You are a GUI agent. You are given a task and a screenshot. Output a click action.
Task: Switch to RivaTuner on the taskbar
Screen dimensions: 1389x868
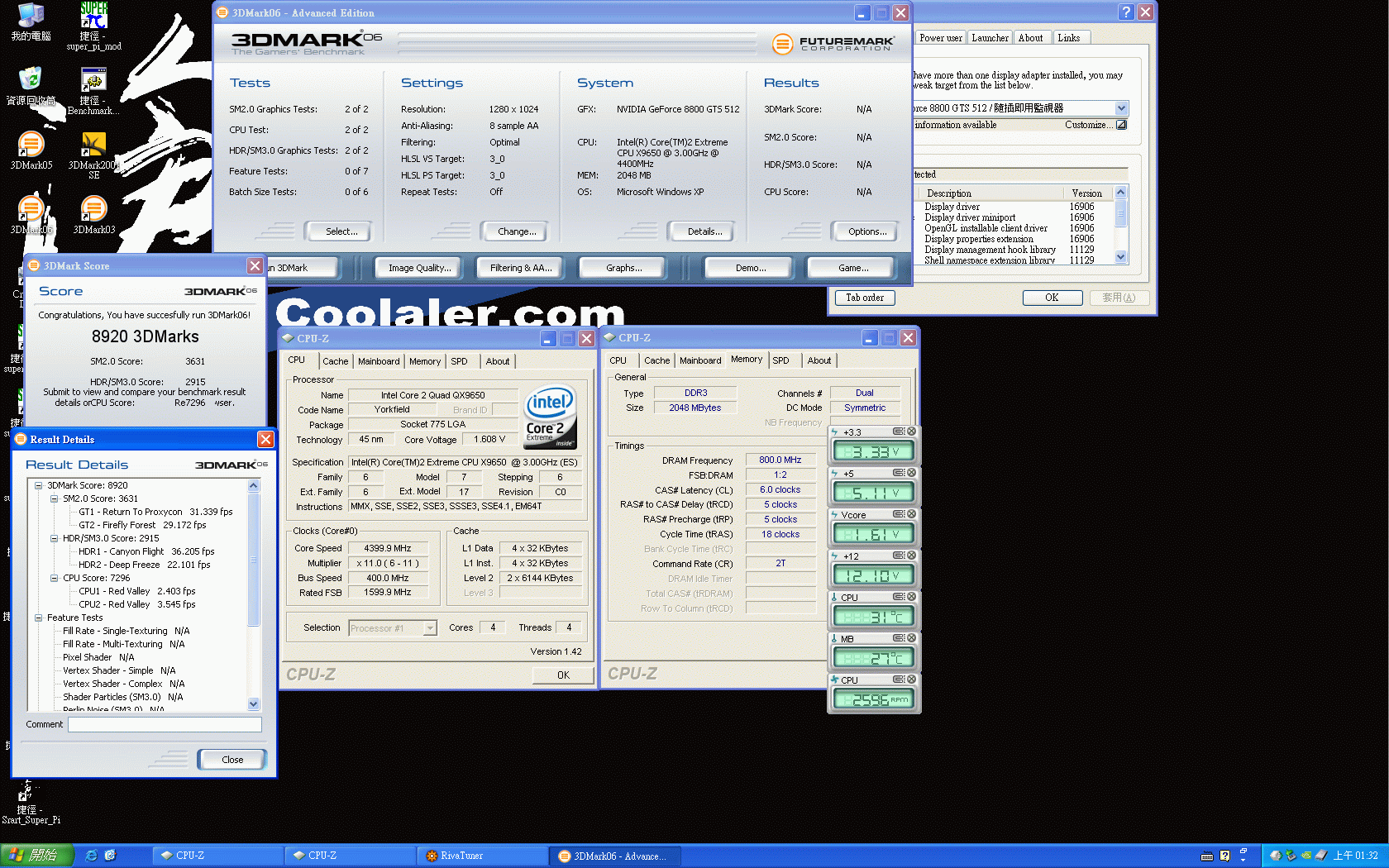click(482, 856)
